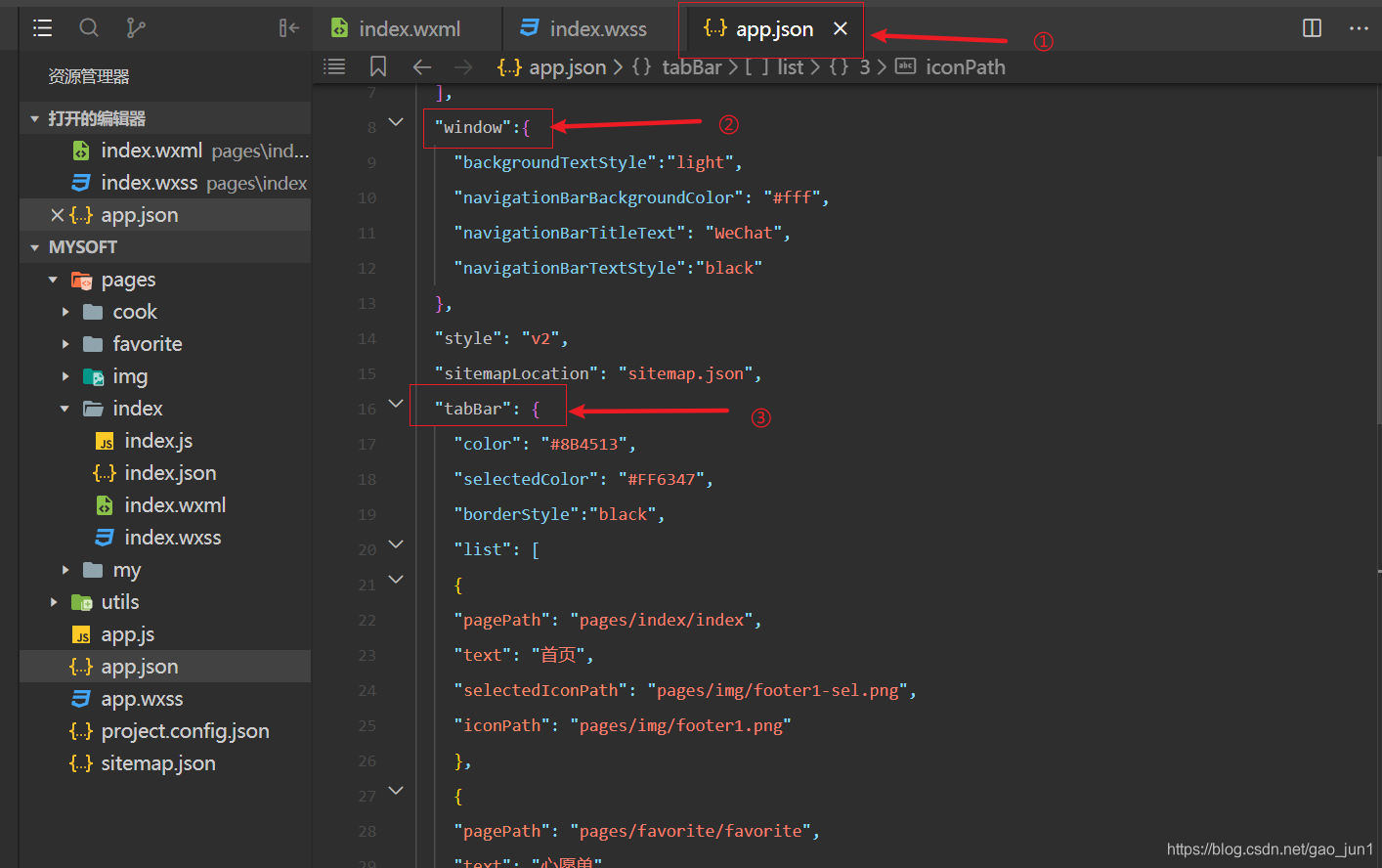Collapse the 打开的编辑器 section
This screenshot has width=1382, height=868.
35,118
